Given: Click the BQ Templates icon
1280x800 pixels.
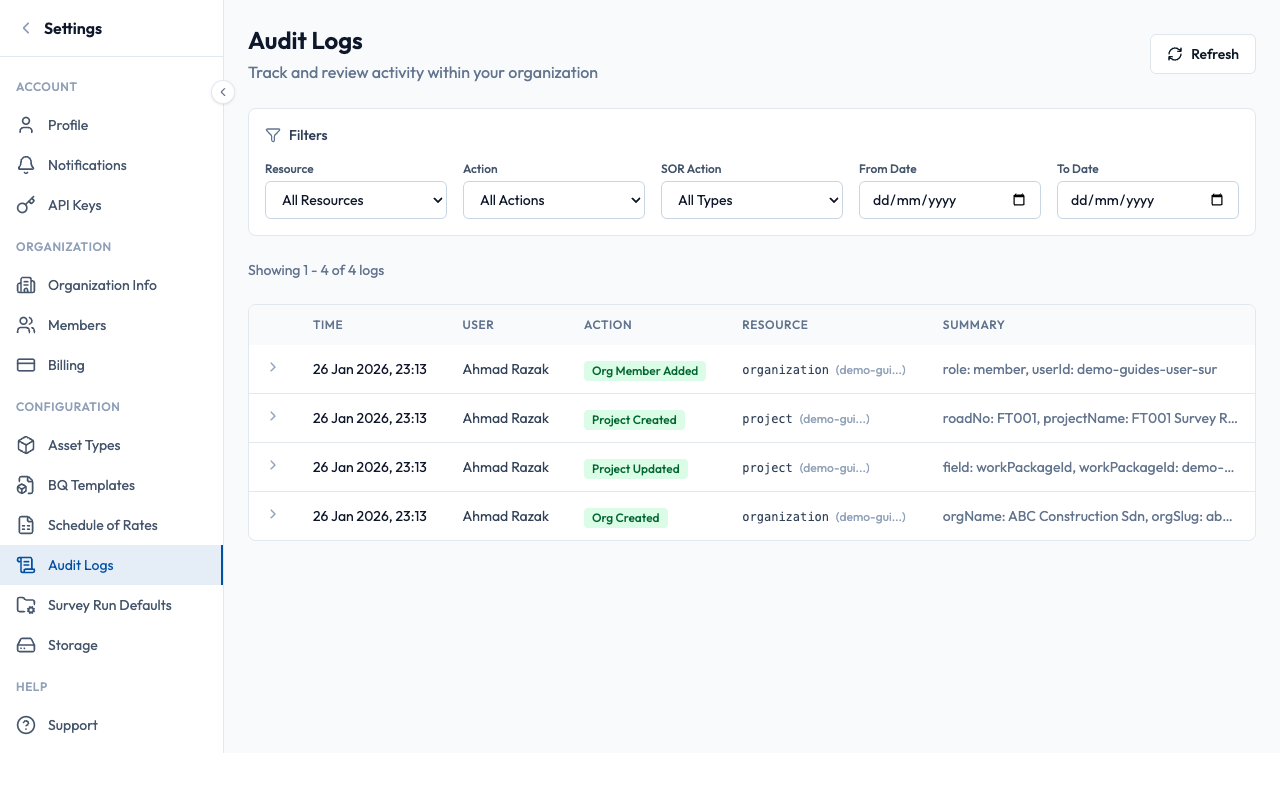Looking at the screenshot, I should coord(25,484).
